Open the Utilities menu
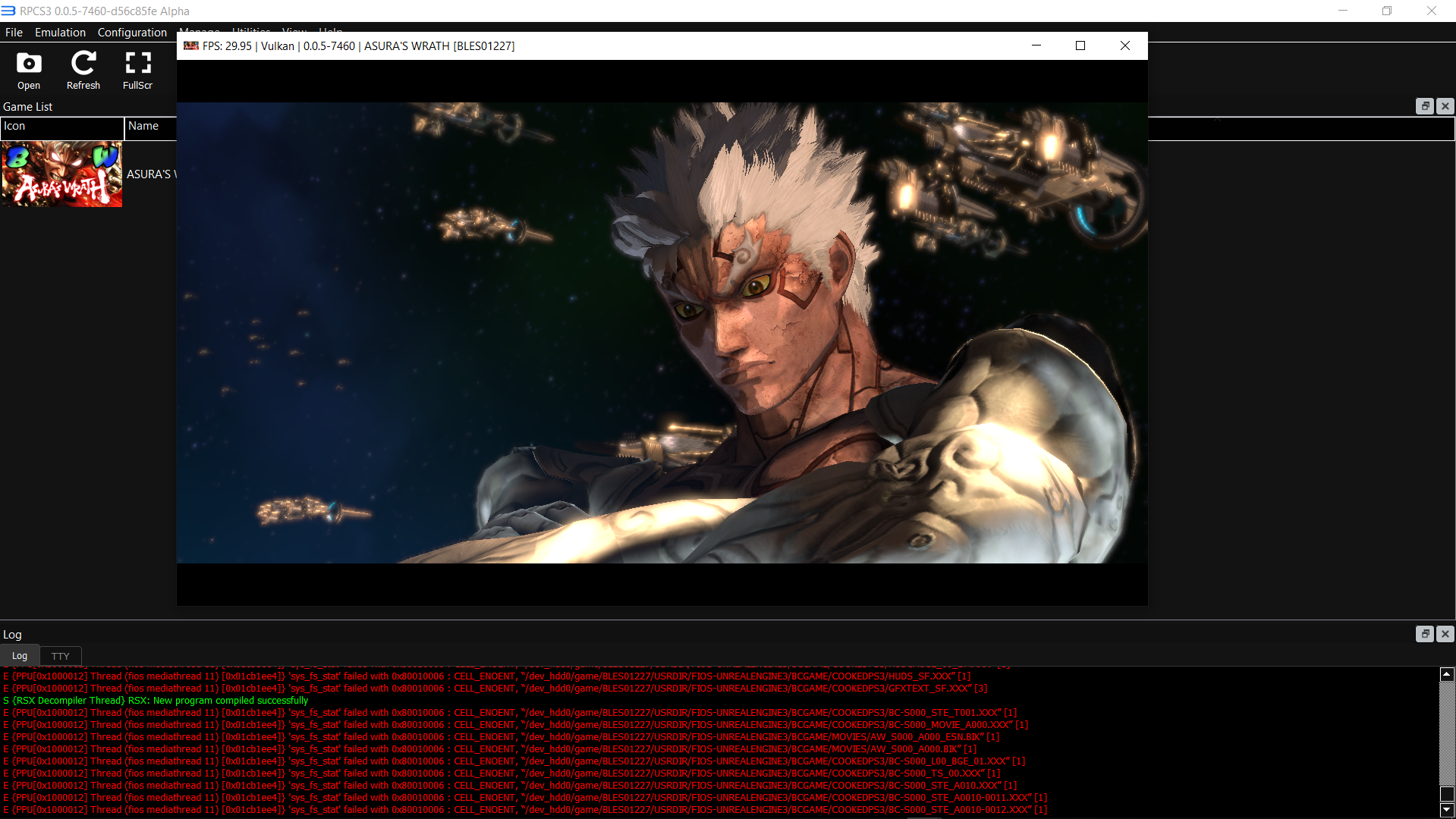The width and height of the screenshot is (1456, 819). [x=250, y=32]
